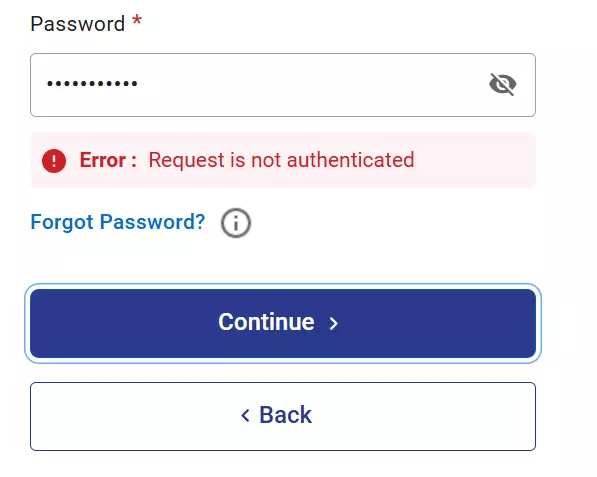Click the word Back on the outlined button
This screenshot has height=477, width=597.
pos(286,415)
